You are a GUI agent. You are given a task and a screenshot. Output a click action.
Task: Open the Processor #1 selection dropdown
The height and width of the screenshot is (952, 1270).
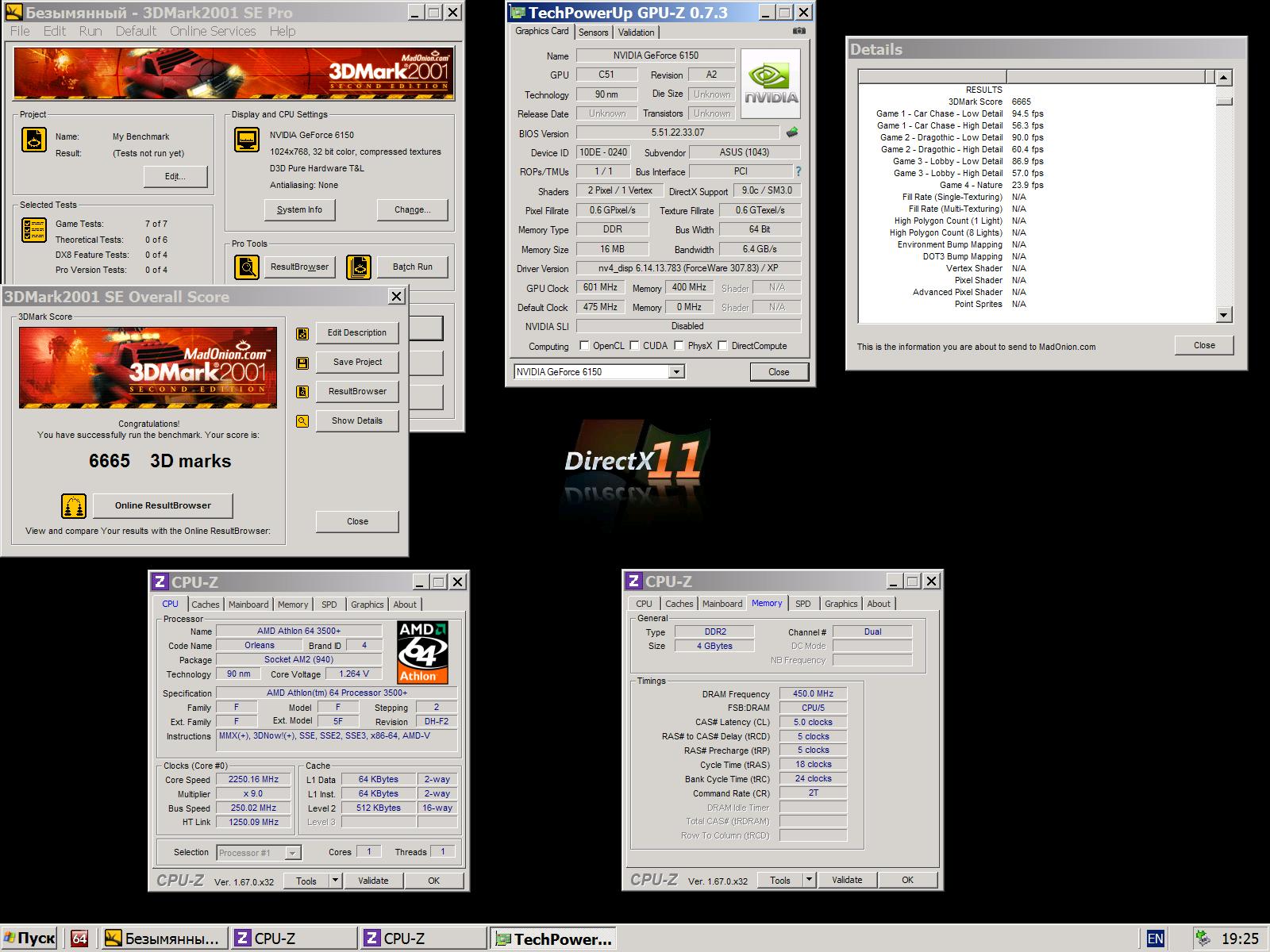(x=293, y=853)
